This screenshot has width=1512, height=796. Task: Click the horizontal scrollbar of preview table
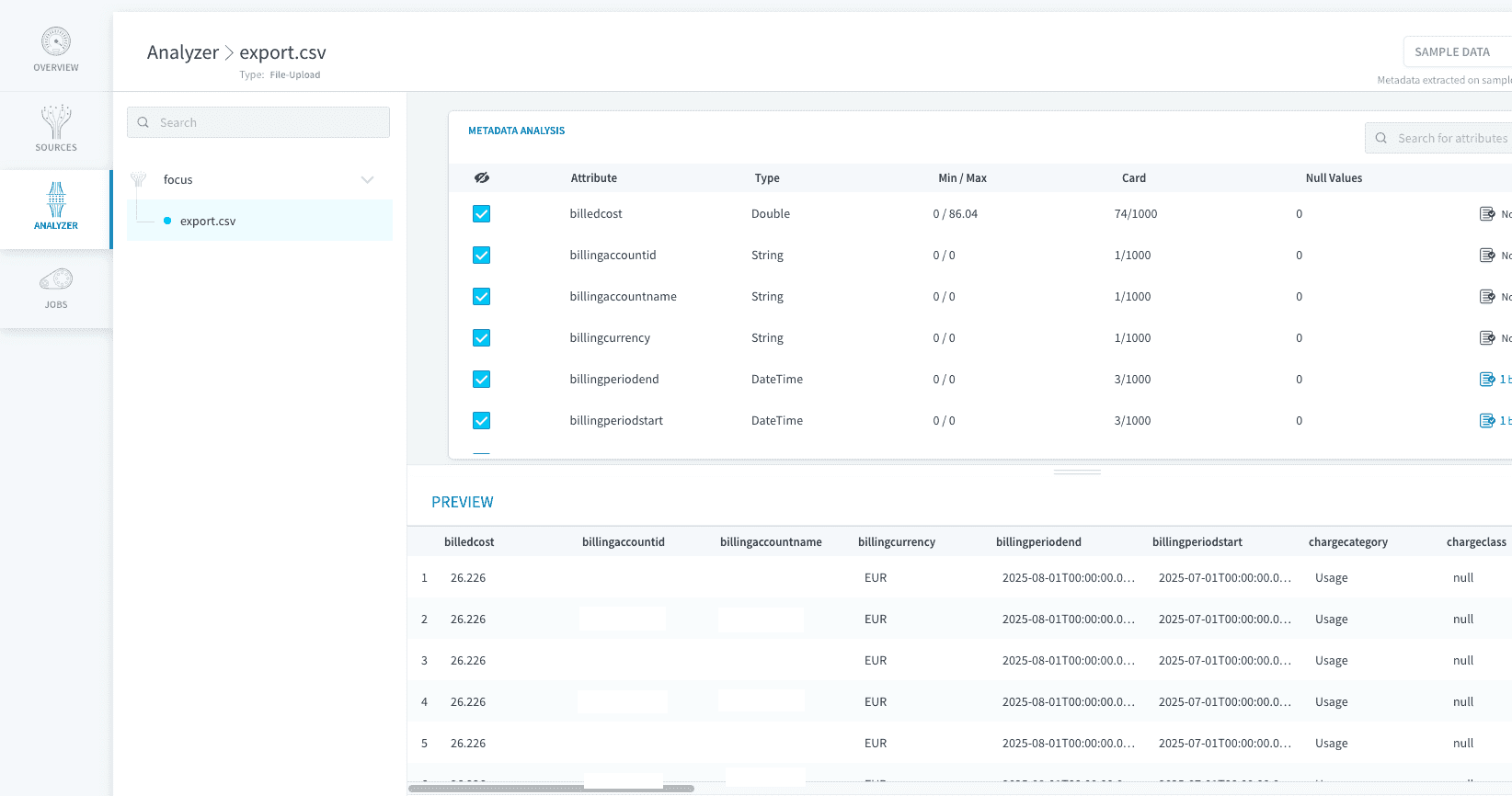point(551,789)
